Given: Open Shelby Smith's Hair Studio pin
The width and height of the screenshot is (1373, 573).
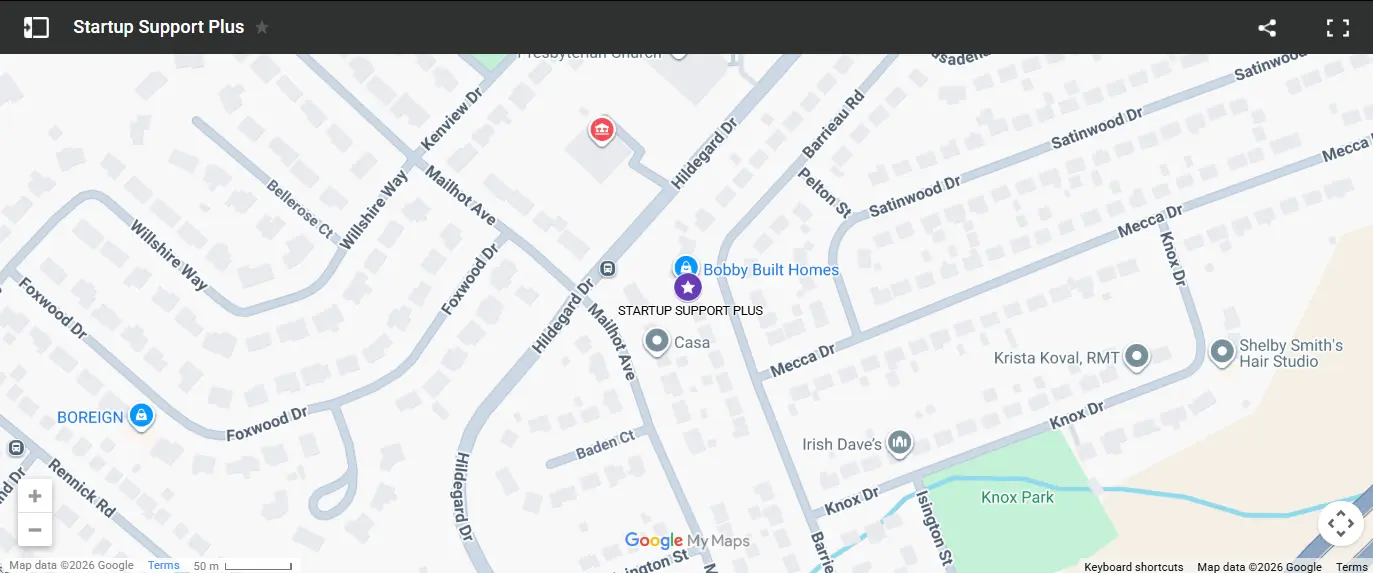Looking at the screenshot, I should [x=1221, y=353].
